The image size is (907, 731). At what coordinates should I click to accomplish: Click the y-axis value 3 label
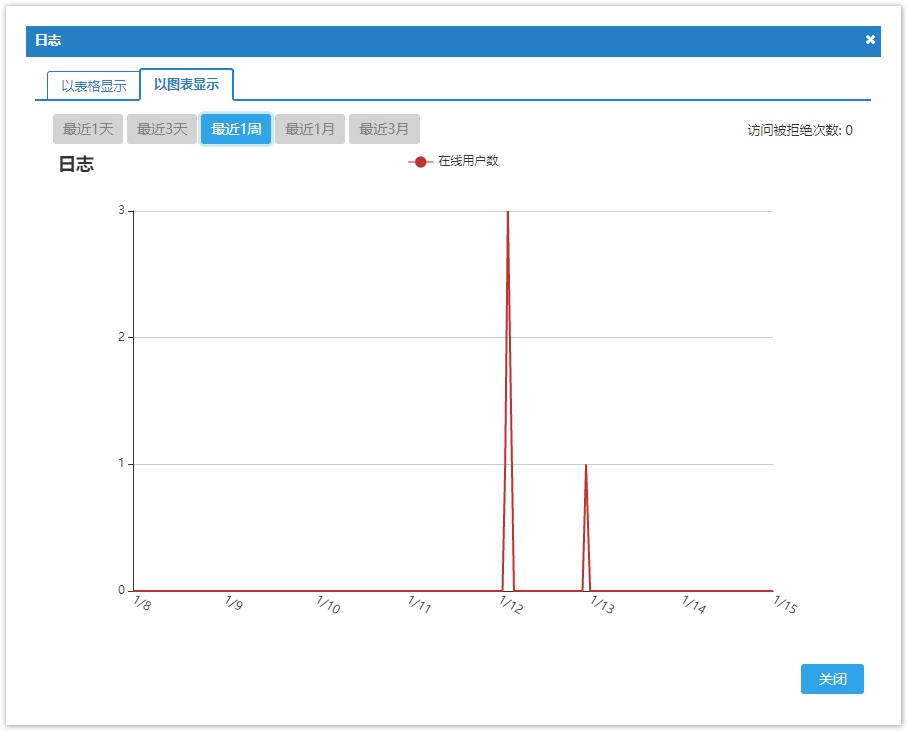pos(121,211)
